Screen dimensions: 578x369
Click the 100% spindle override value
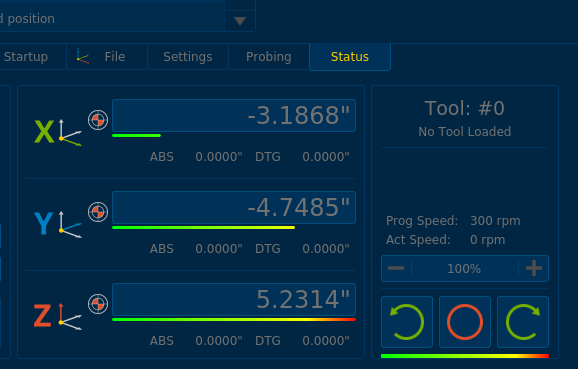click(464, 269)
